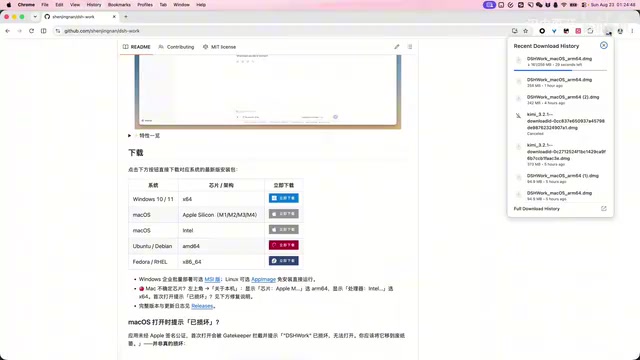Viewport: 640px width, 360px height.
Task: Click the black circle extension icon
Action: (542, 31)
